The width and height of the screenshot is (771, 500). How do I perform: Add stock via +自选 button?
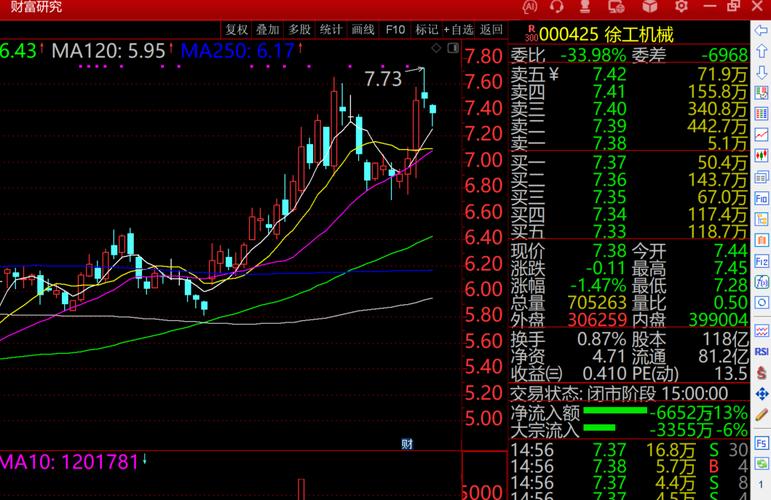tap(459, 30)
